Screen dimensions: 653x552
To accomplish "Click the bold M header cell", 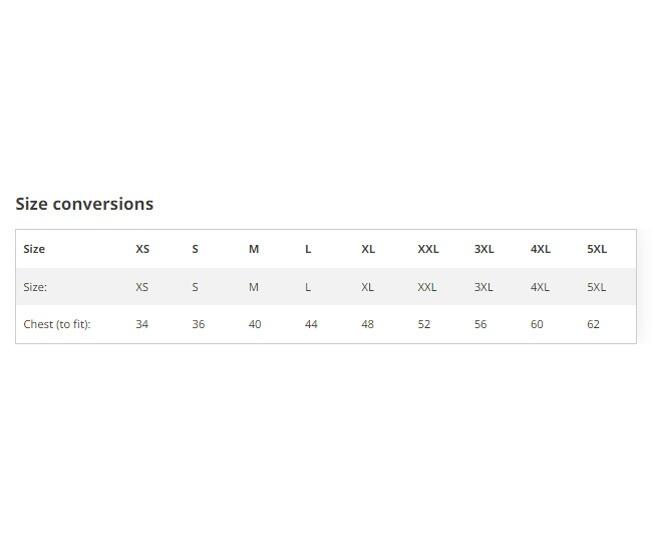I will point(254,249).
